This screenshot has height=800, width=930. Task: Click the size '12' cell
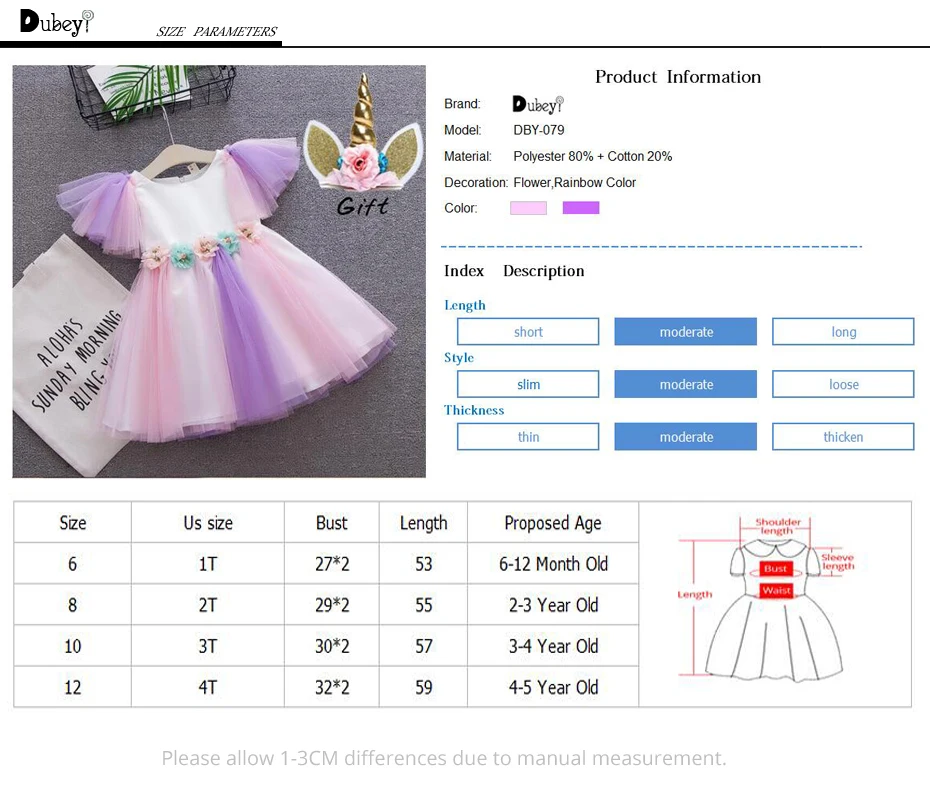[x=72, y=687]
